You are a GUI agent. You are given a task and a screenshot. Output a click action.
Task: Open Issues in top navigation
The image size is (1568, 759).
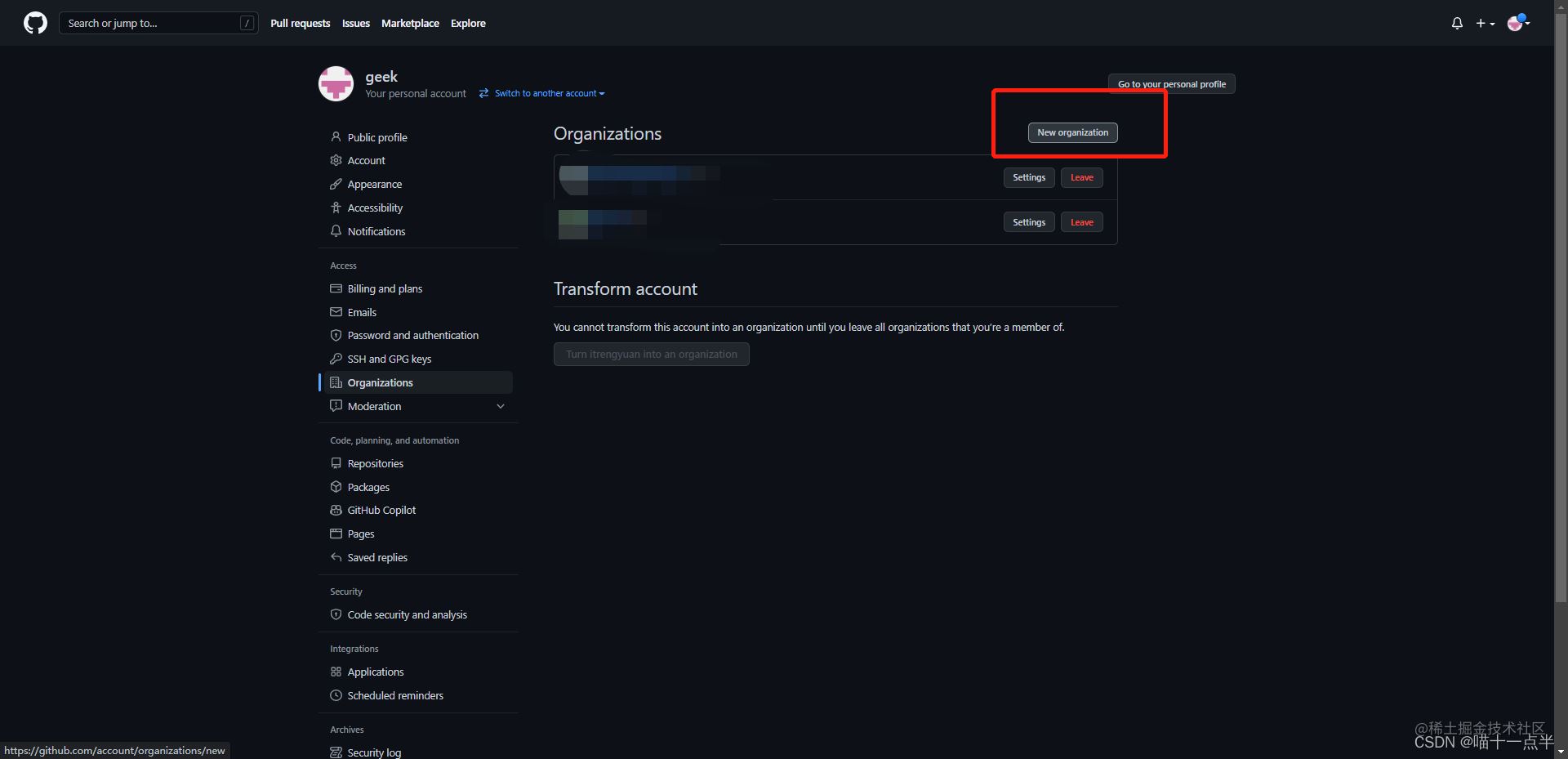coord(356,23)
